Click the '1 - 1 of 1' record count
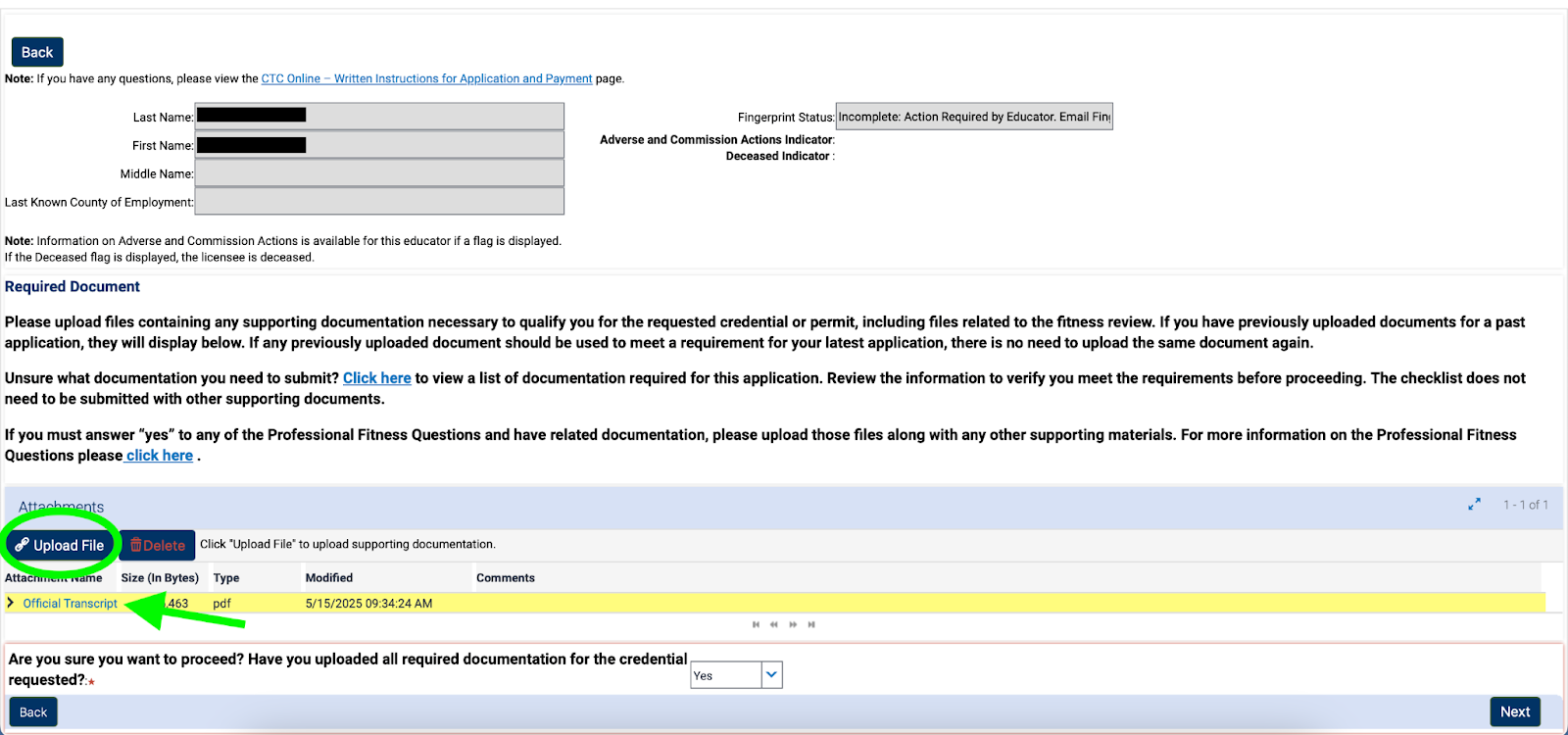 click(x=1526, y=505)
